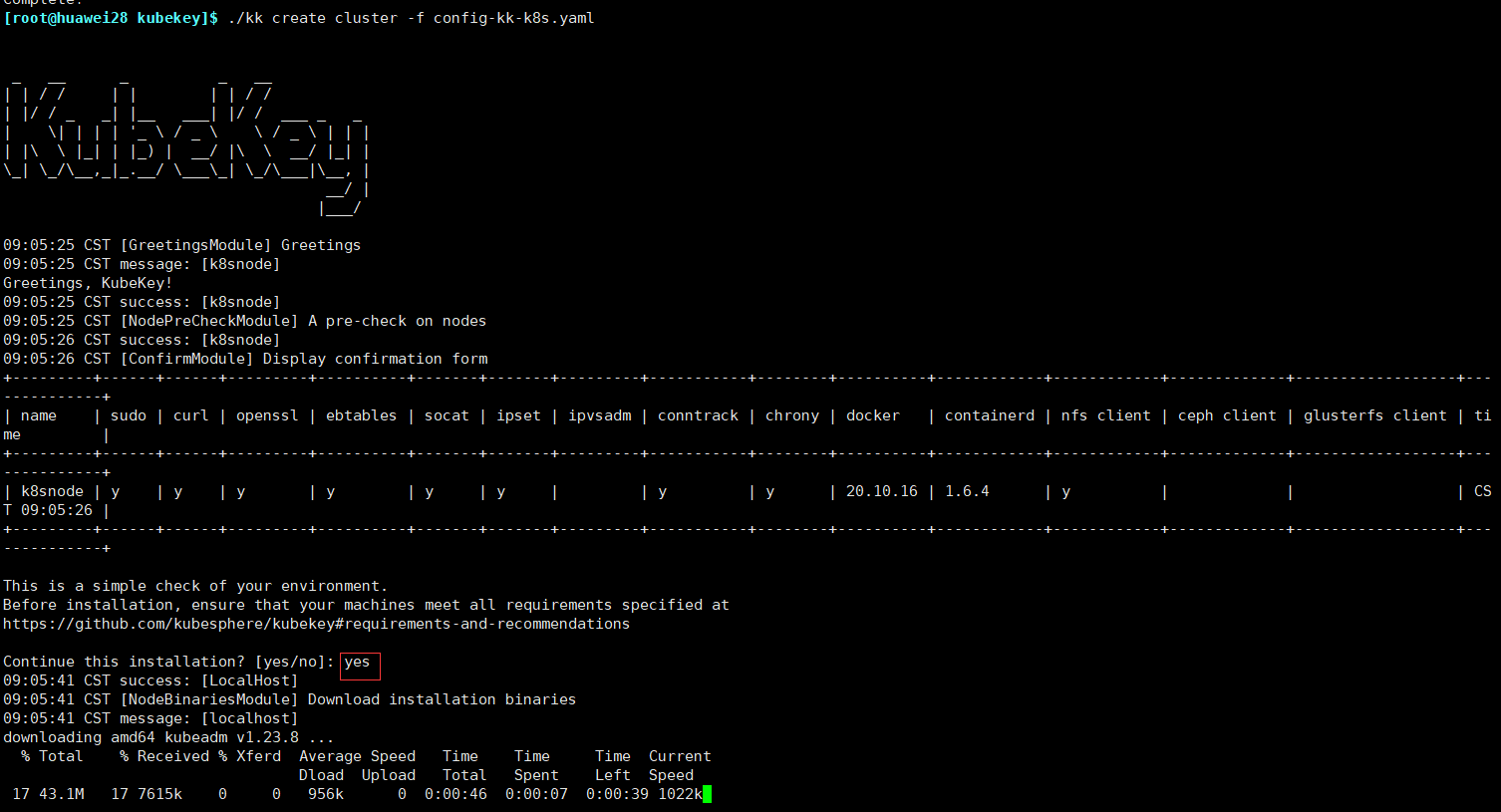
Task: Click the 'message: [localhost]' log line
Action: pyautogui.click(x=150, y=718)
